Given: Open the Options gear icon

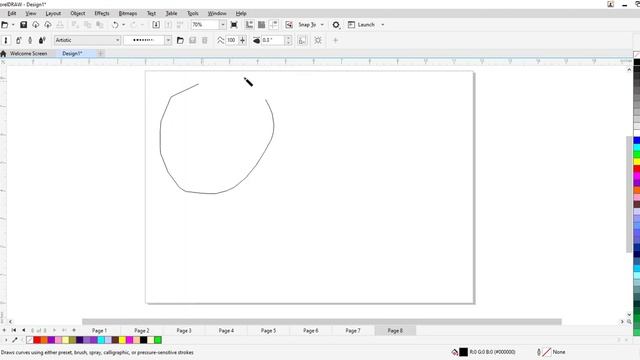Looking at the screenshot, I should pyautogui.click(x=336, y=25).
